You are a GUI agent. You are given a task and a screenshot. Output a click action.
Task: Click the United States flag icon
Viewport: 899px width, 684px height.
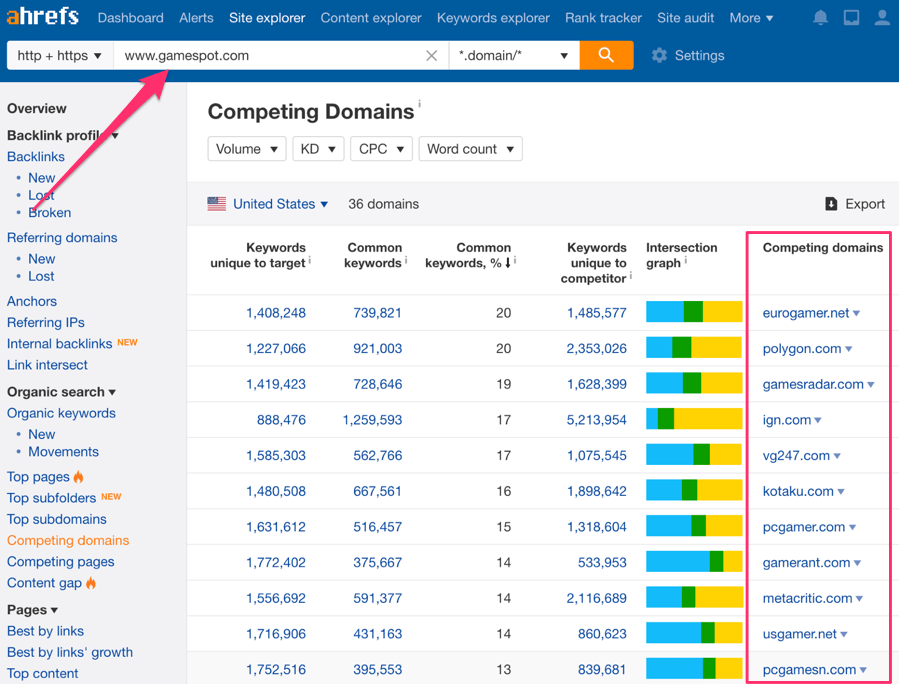(217, 204)
